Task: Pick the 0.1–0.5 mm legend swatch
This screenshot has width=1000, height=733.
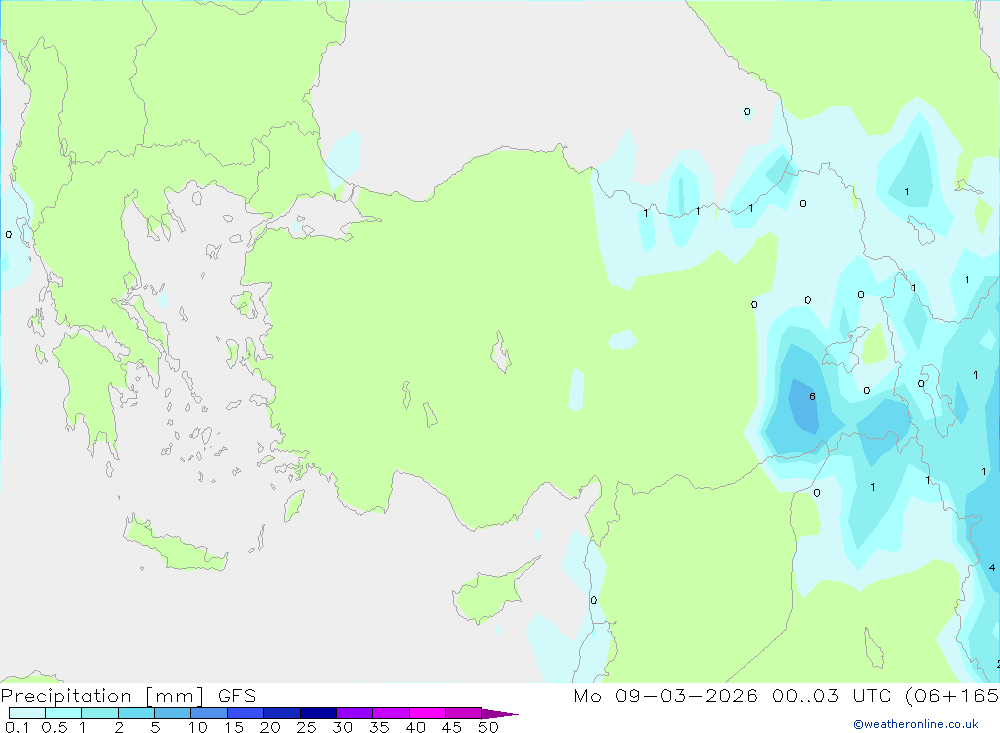Action: [x=27, y=713]
